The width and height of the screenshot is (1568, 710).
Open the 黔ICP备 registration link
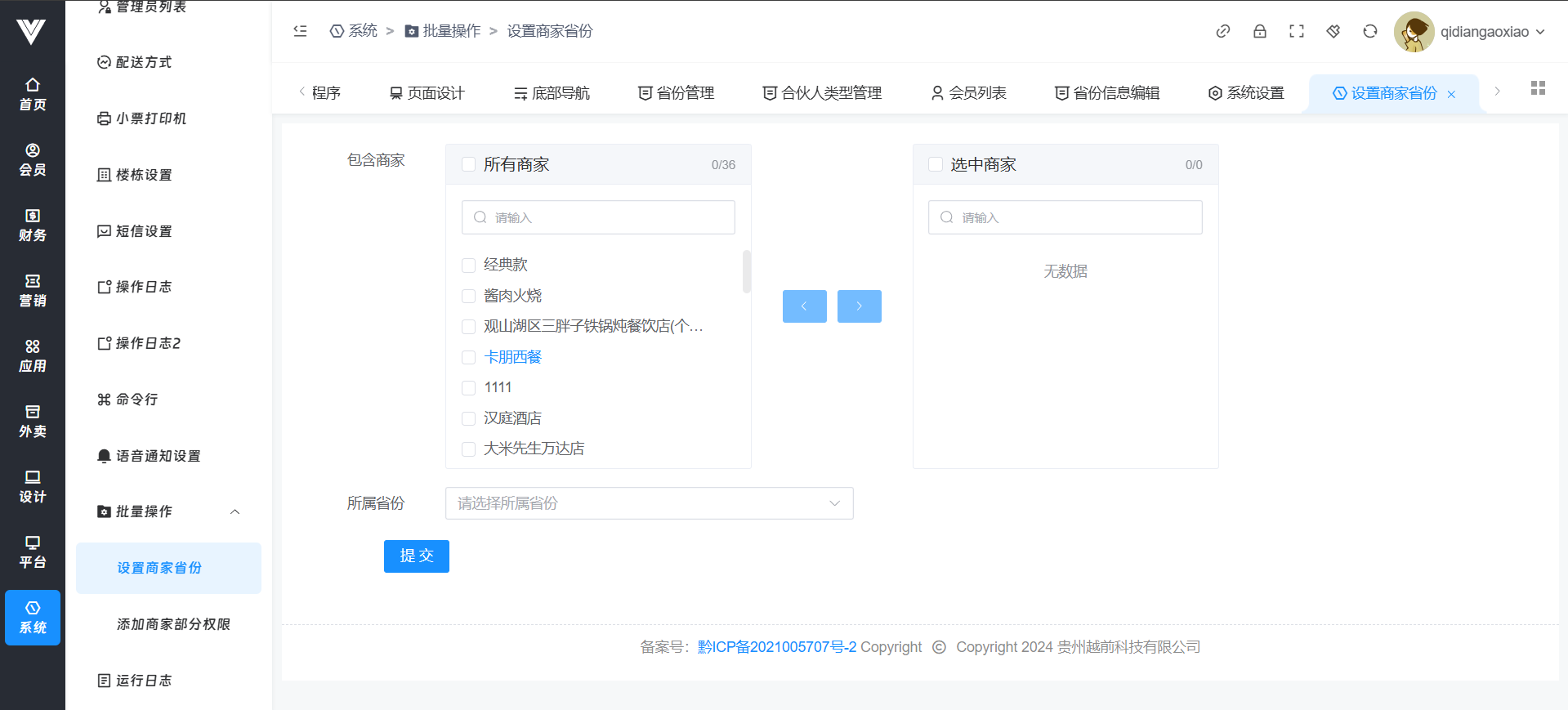(776, 647)
